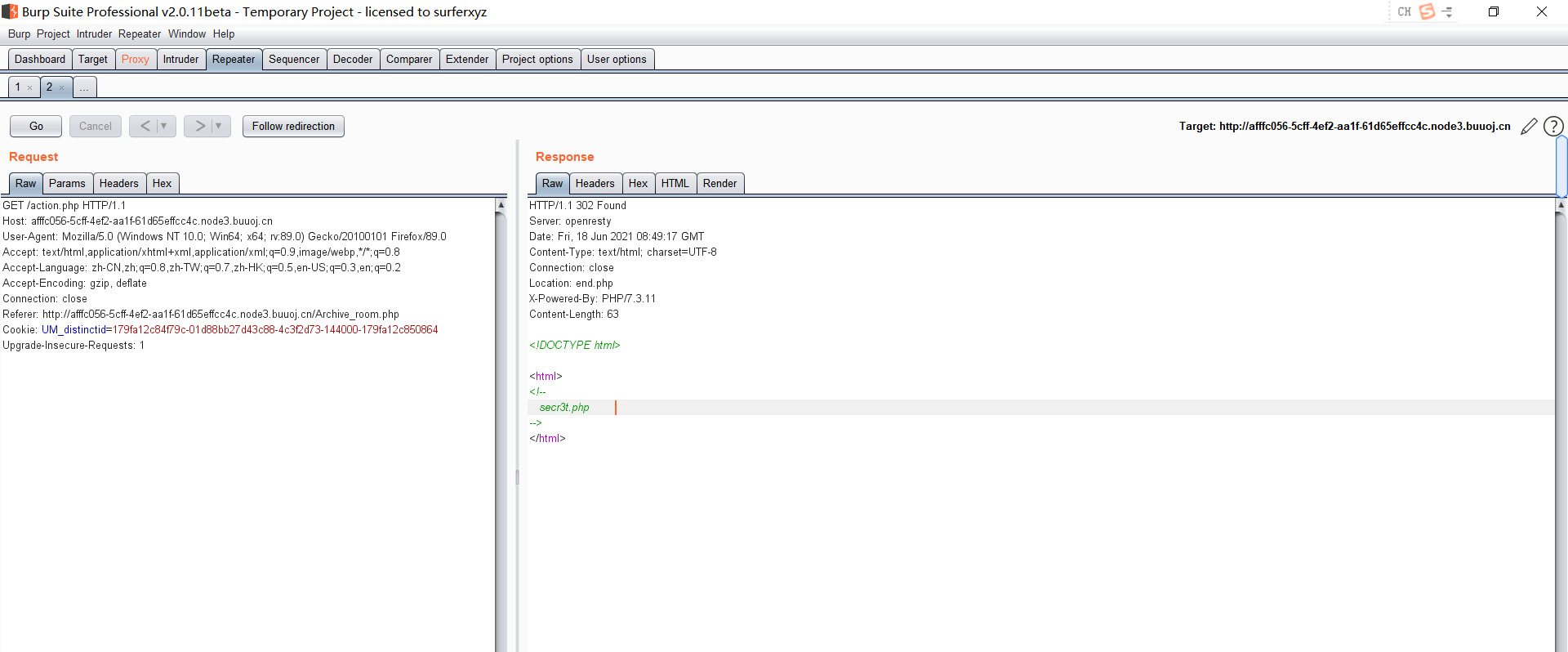Click the 'Server: openresty' response header
1568x652 pixels.
coord(570,221)
